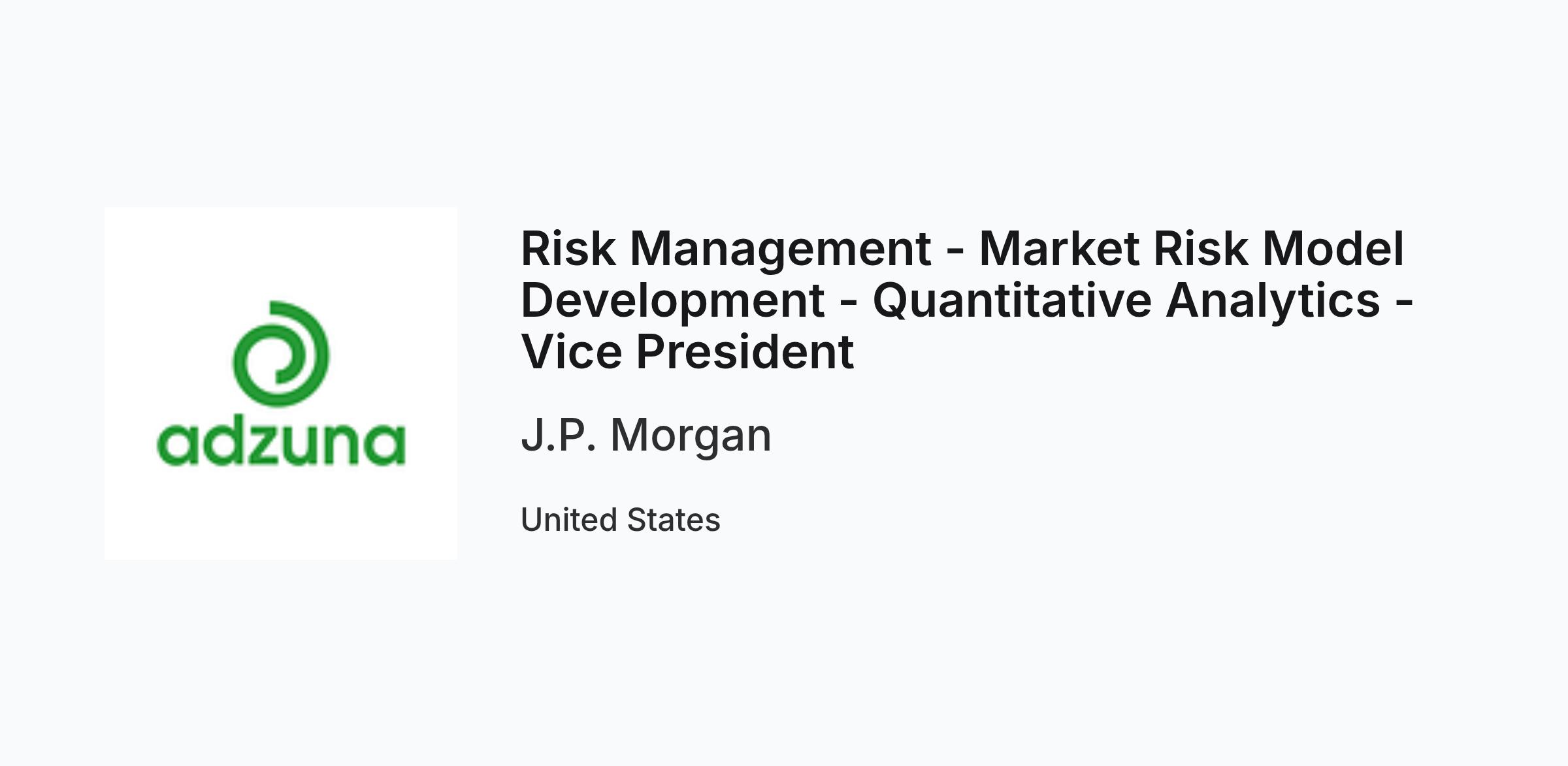
Task: Click the United States location text
Action: 621,520
